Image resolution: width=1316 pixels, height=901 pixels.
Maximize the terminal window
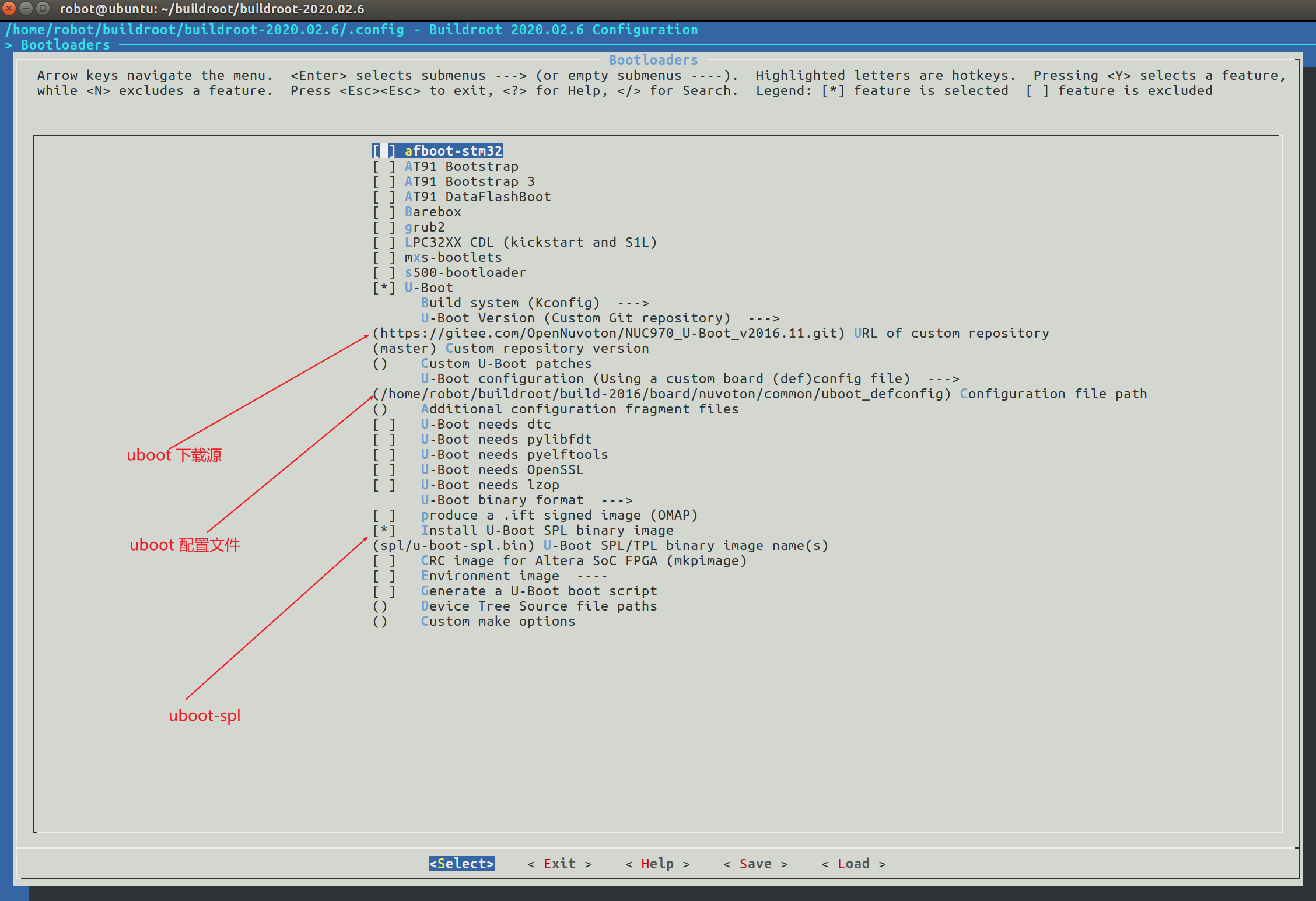pos(43,9)
